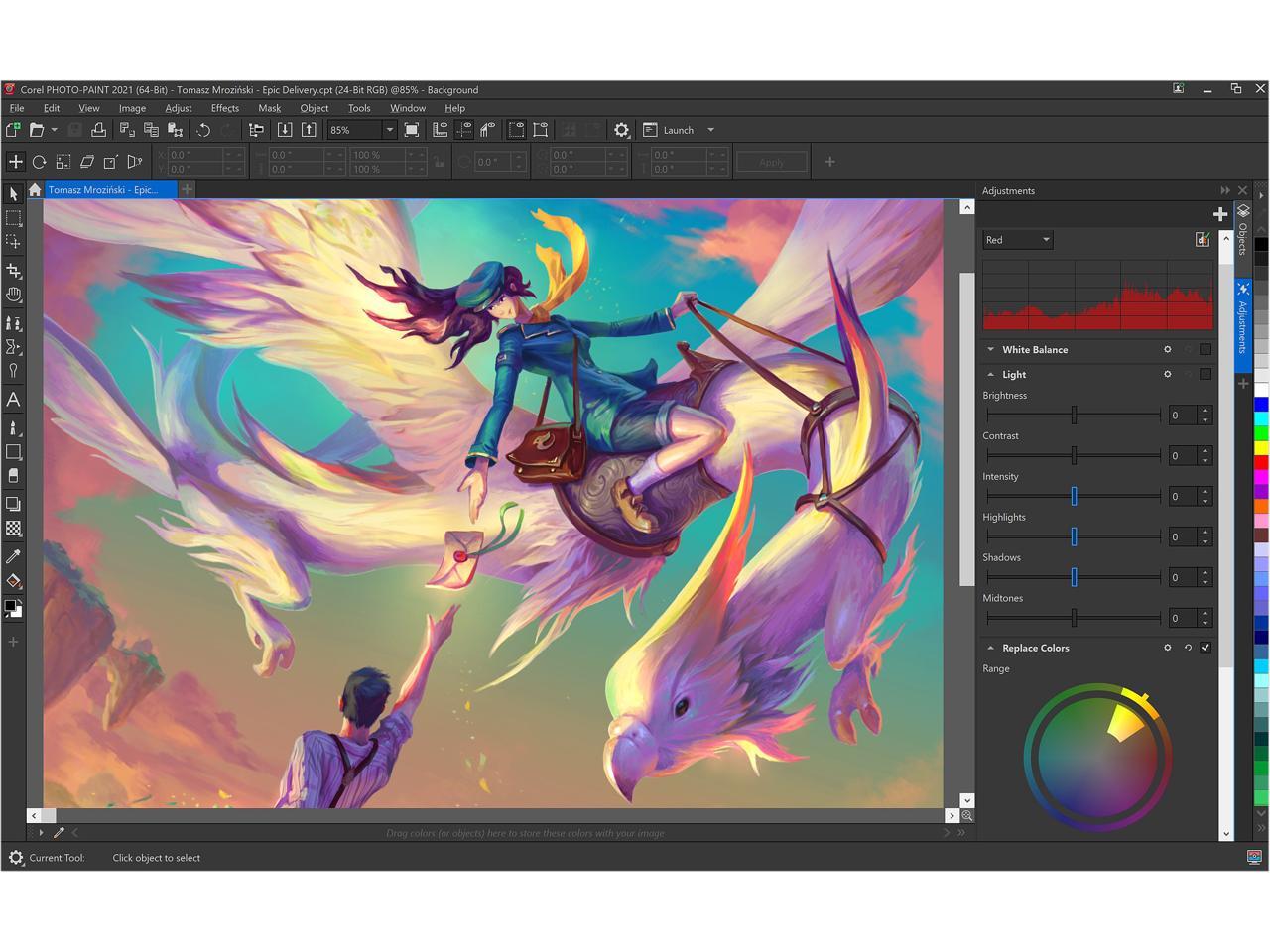
Task: Click the Print icon
Action: pyautogui.click(x=99, y=130)
